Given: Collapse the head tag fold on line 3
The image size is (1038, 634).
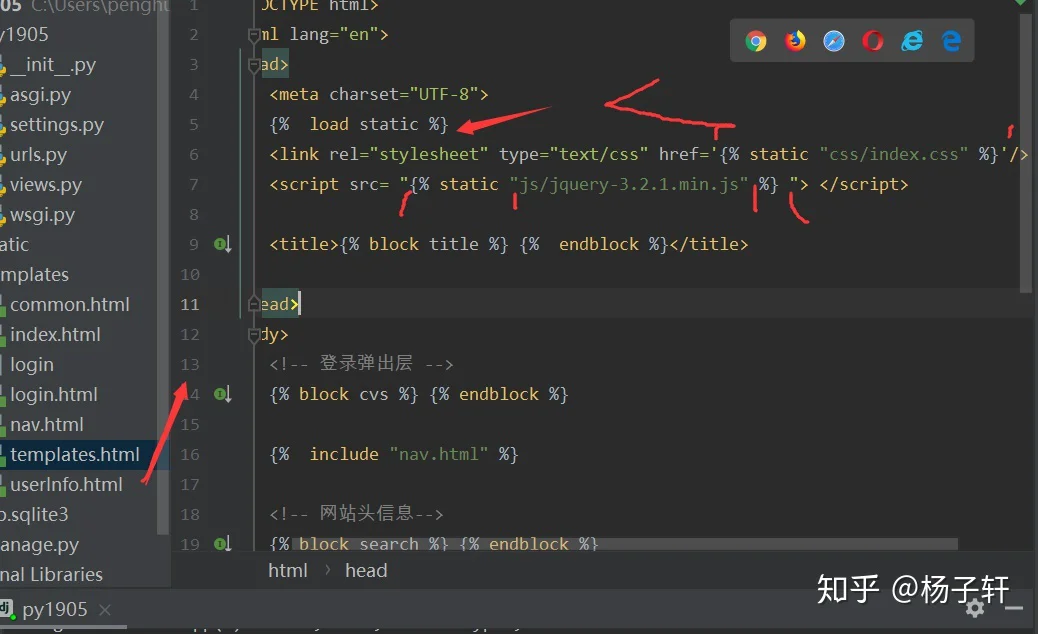Looking at the screenshot, I should 254,65.
